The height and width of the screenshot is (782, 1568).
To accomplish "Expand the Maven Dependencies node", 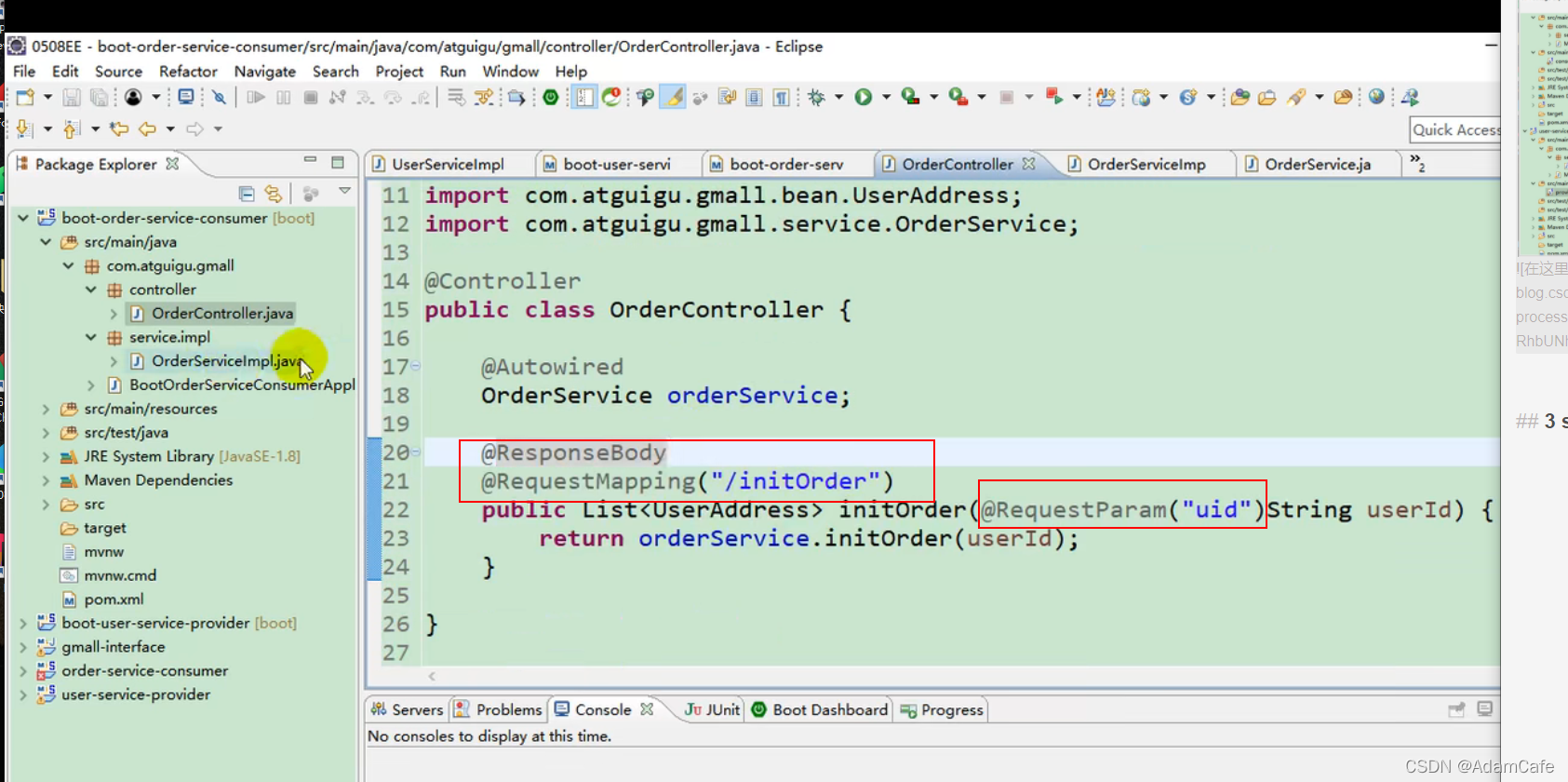I will [46, 479].
